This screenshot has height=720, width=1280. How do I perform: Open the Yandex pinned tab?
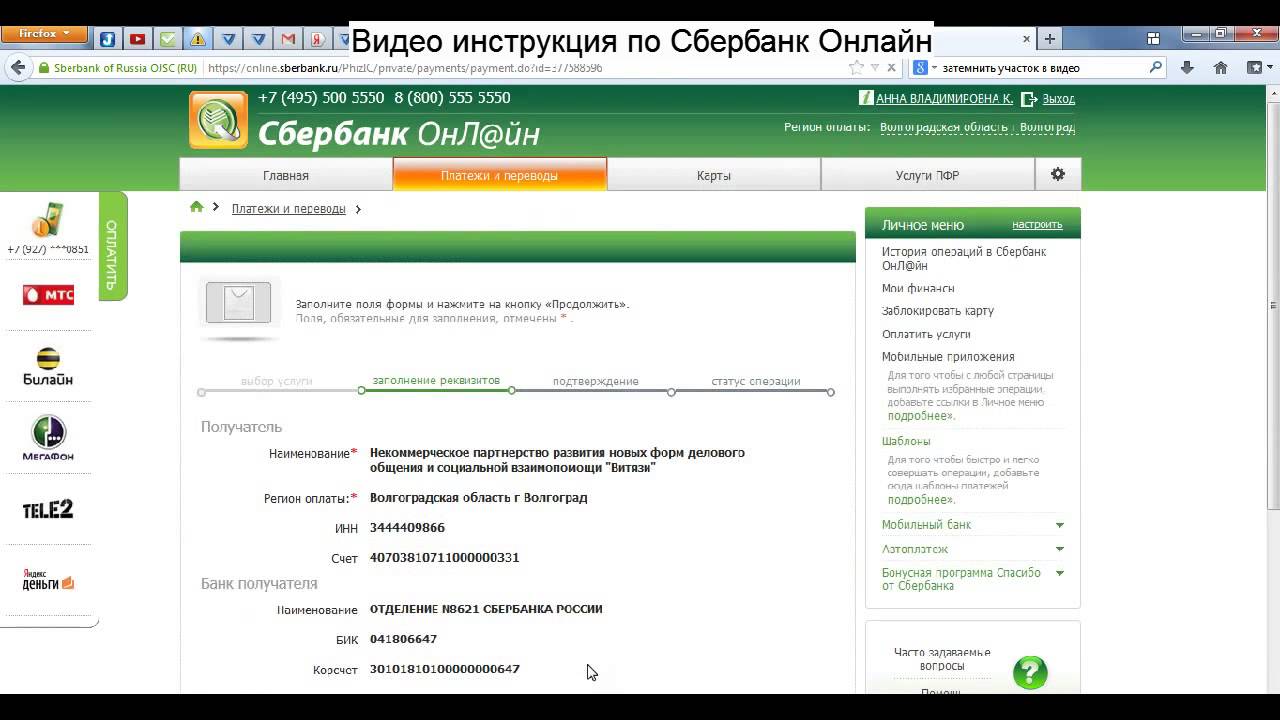318,40
